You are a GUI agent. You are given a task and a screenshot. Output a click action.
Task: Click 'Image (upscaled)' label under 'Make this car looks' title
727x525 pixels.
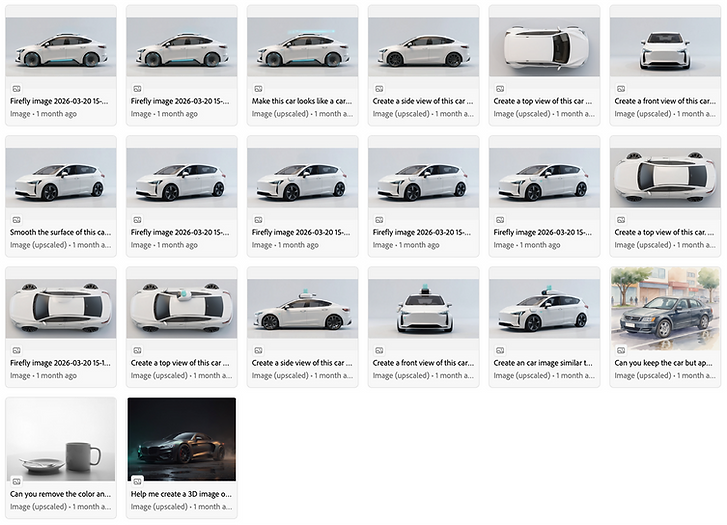click(x=280, y=114)
